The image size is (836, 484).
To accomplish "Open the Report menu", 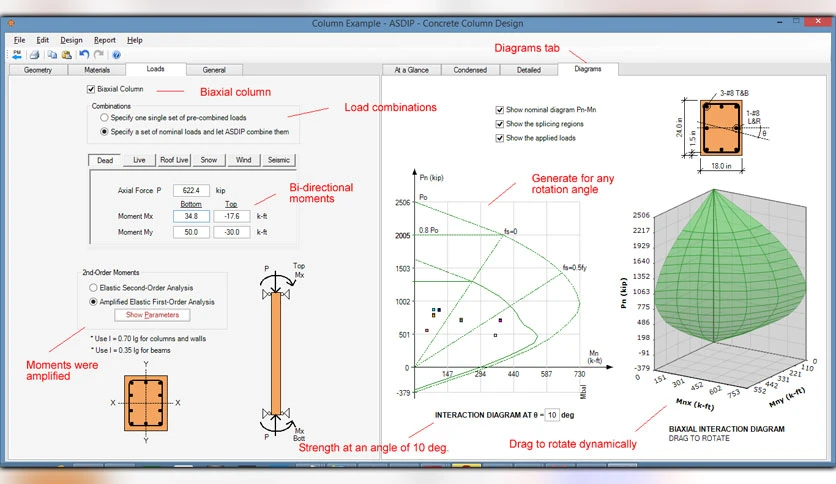I will 104,40.
